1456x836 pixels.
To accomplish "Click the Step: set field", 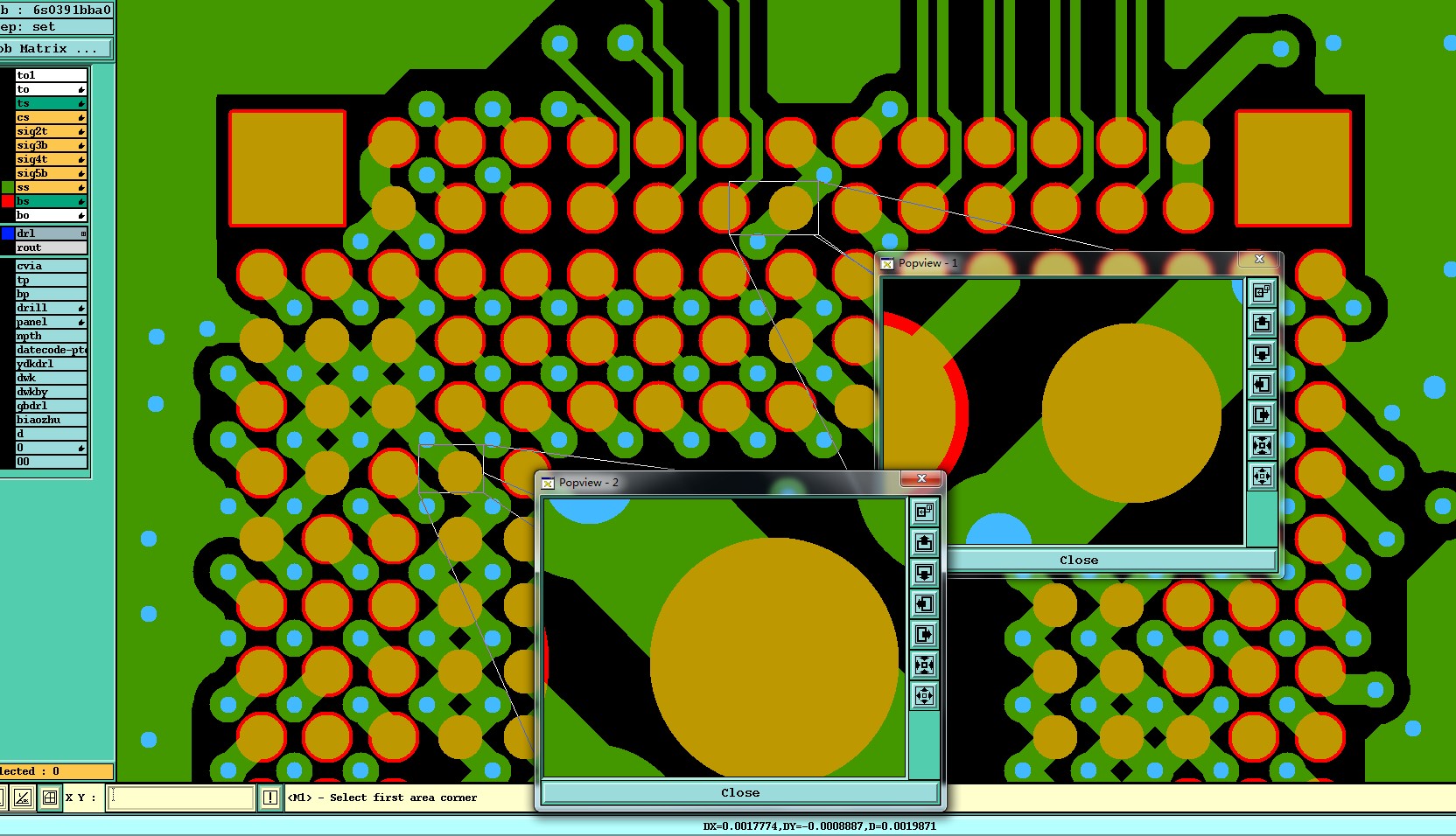I will pyautogui.click(x=56, y=27).
